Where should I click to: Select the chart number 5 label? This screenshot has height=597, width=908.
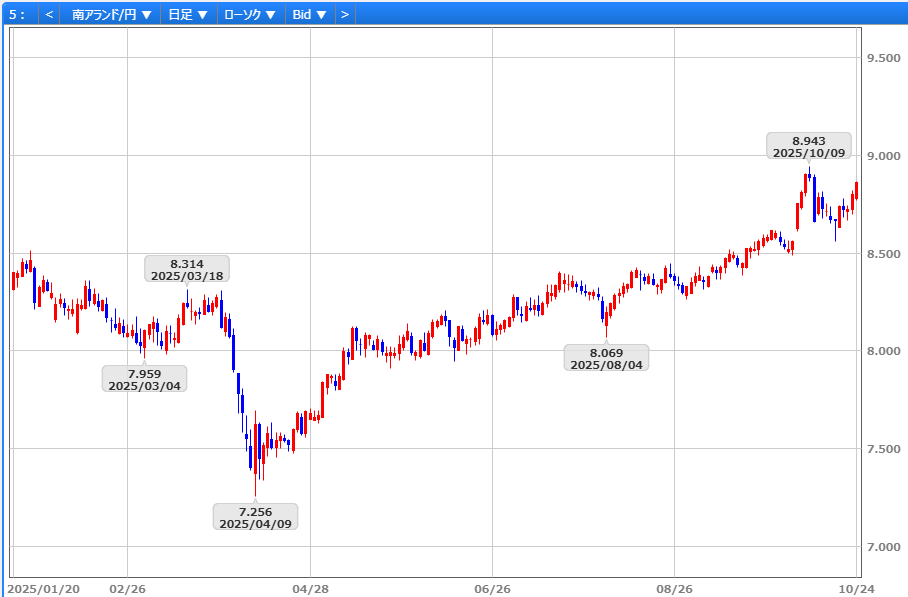[x=18, y=14]
